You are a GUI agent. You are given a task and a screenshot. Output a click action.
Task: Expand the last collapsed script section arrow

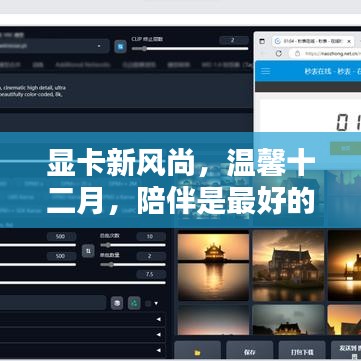click(159, 350)
